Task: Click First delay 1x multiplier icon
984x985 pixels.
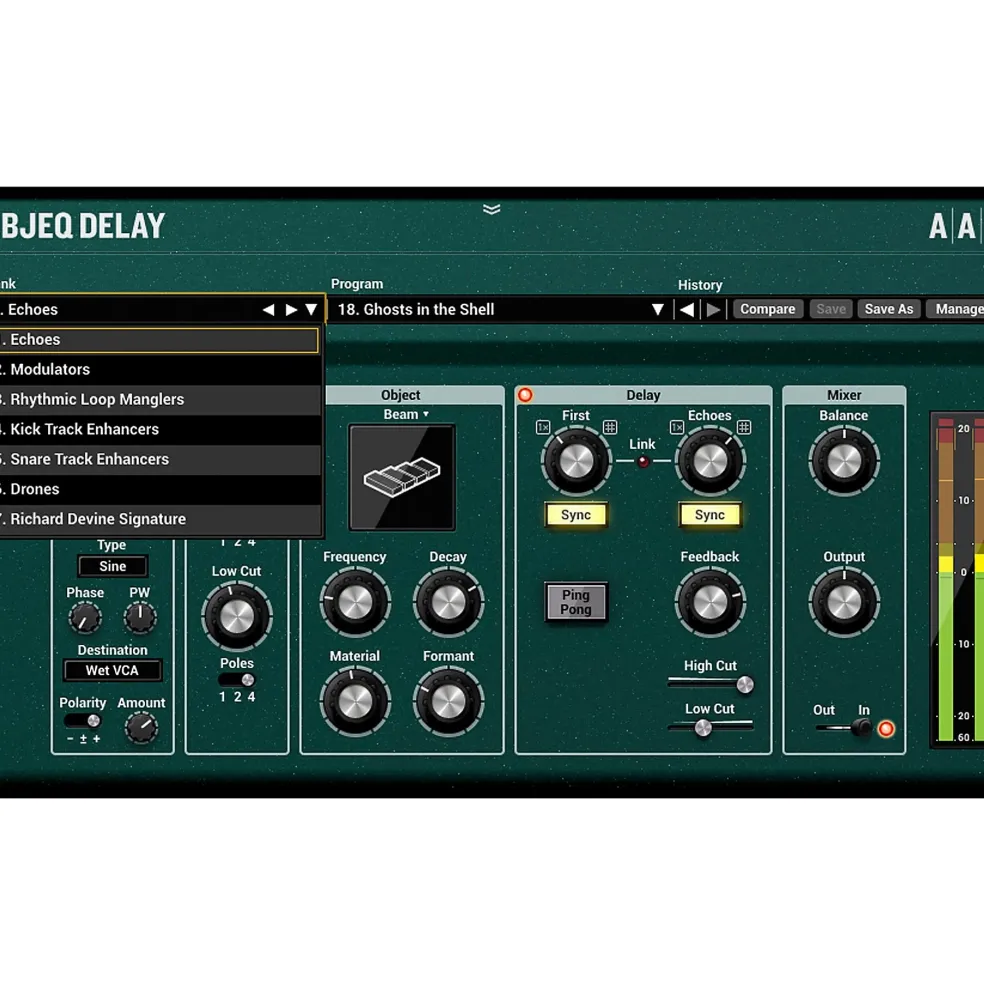Action: pyautogui.click(x=543, y=428)
